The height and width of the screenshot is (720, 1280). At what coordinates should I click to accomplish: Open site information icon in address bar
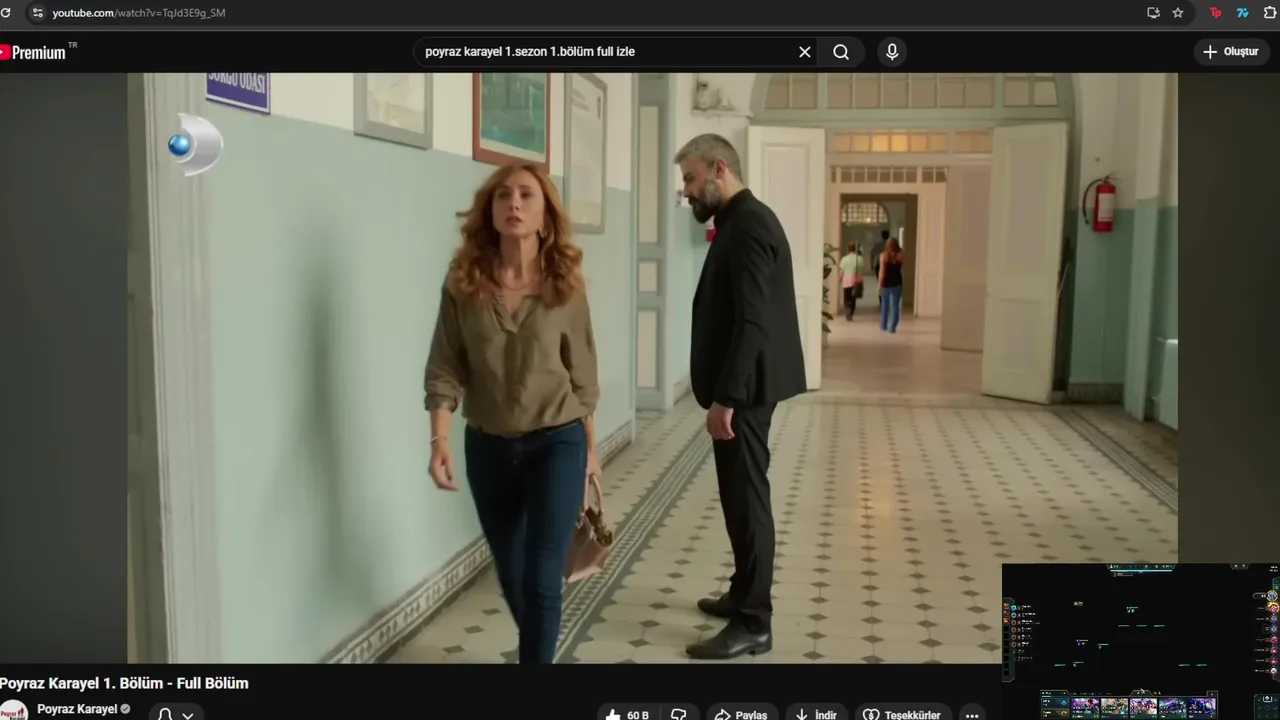(x=37, y=13)
